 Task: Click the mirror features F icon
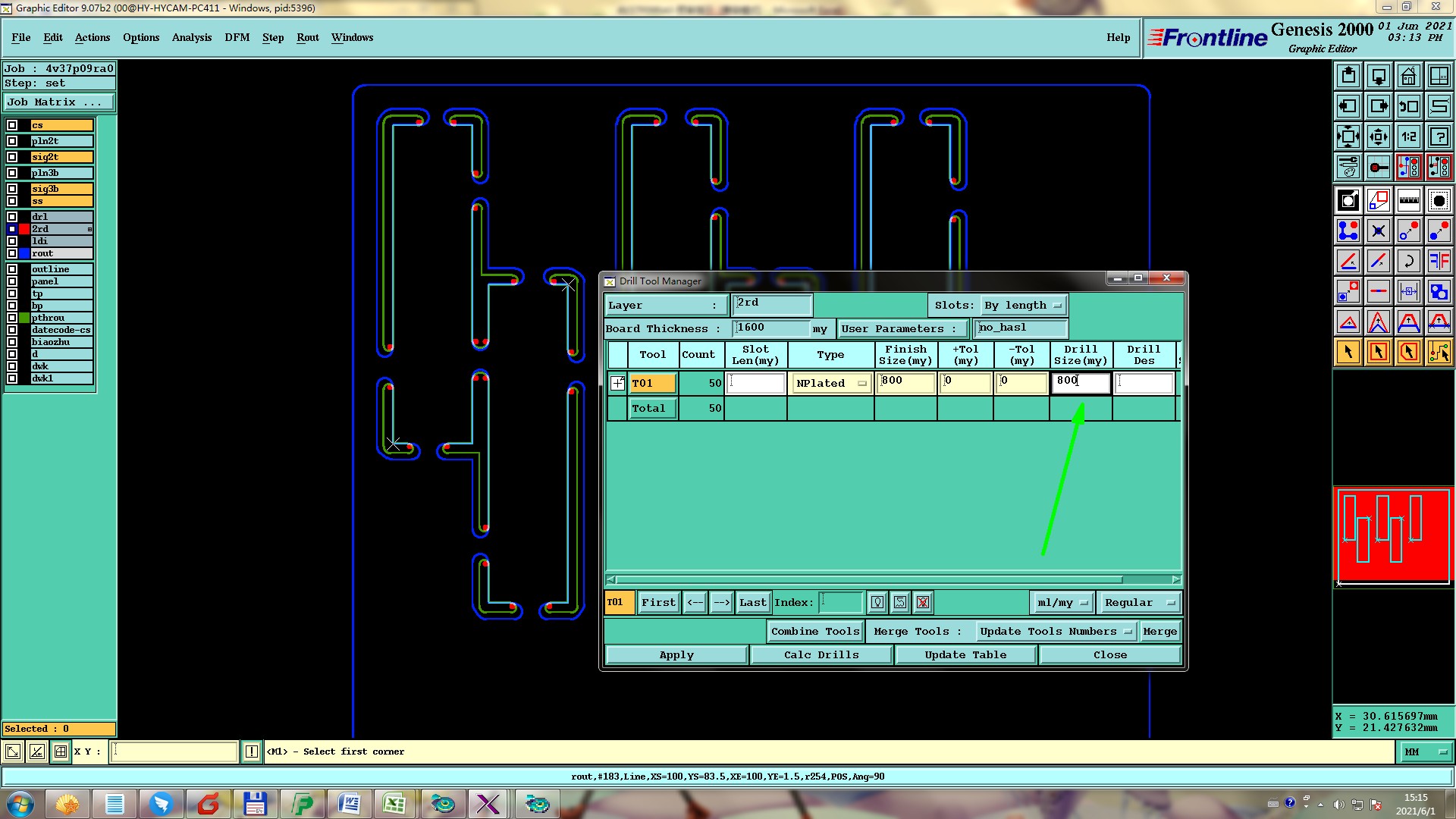[1439, 261]
